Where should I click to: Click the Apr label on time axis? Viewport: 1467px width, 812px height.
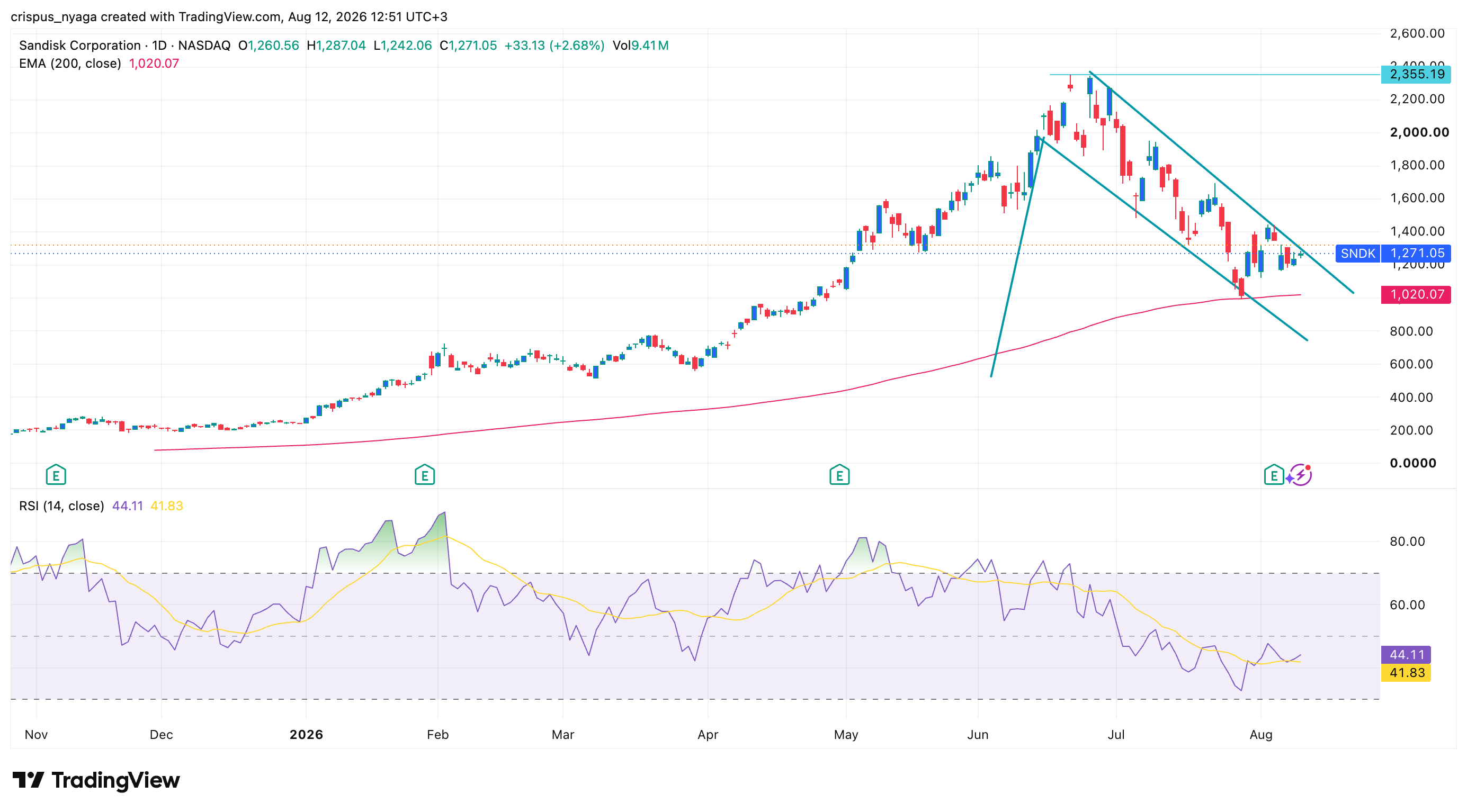[x=708, y=735]
